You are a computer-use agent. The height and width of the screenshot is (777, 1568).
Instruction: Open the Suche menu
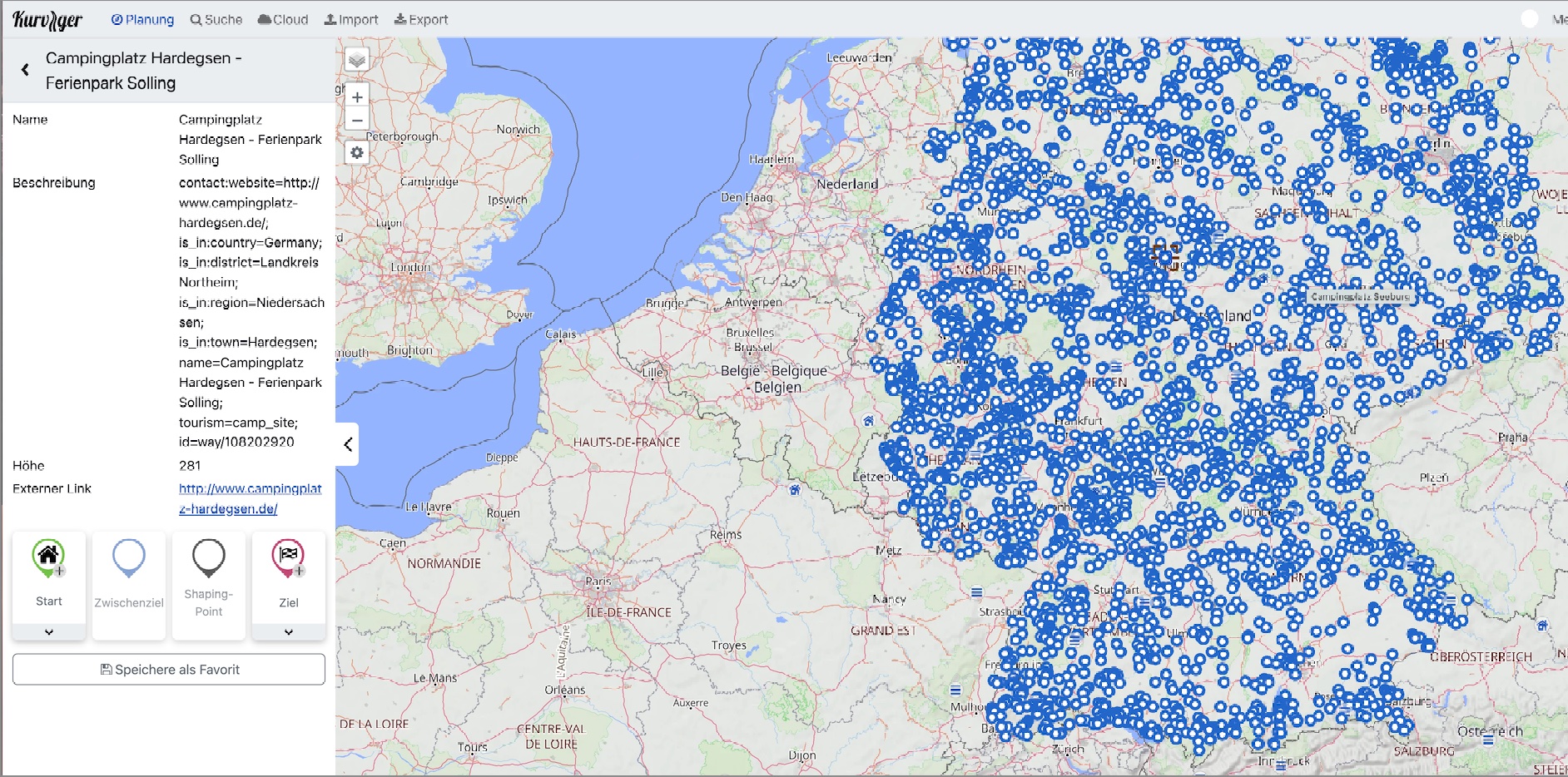click(216, 20)
